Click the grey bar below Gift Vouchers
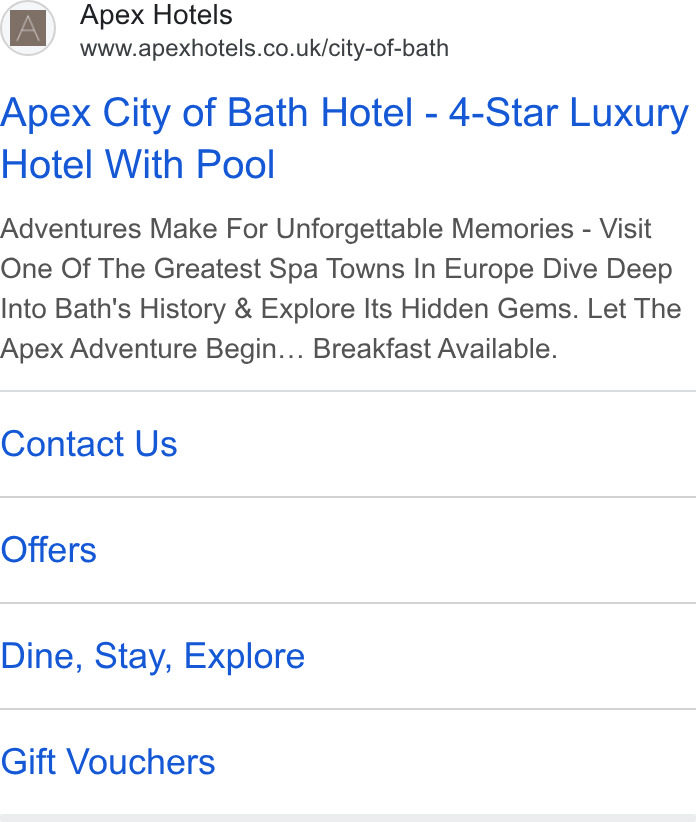The height and width of the screenshot is (822, 696). pos(348,818)
